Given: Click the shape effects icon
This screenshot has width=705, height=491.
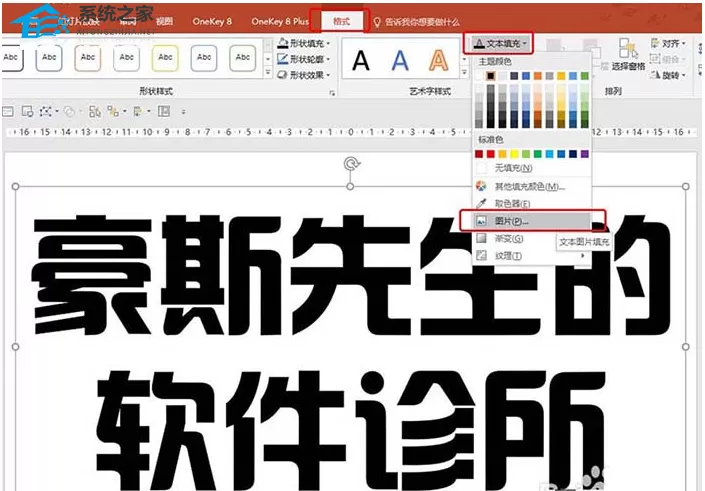Looking at the screenshot, I should click(282, 75).
